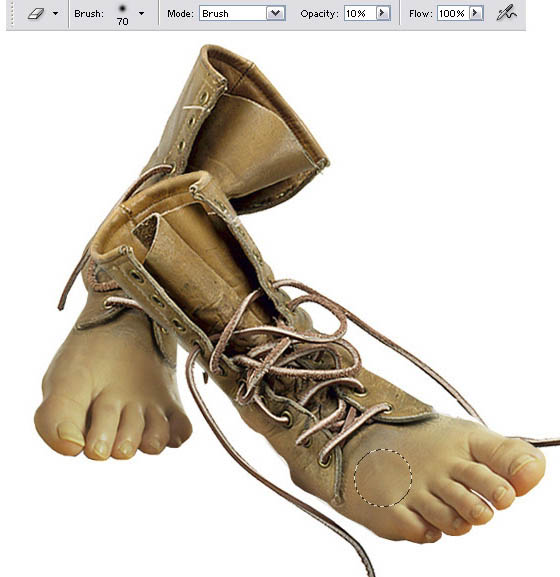Screen dimensions: 560x577
Task: Focus the Flow field showing 100%
Action: tap(453, 14)
